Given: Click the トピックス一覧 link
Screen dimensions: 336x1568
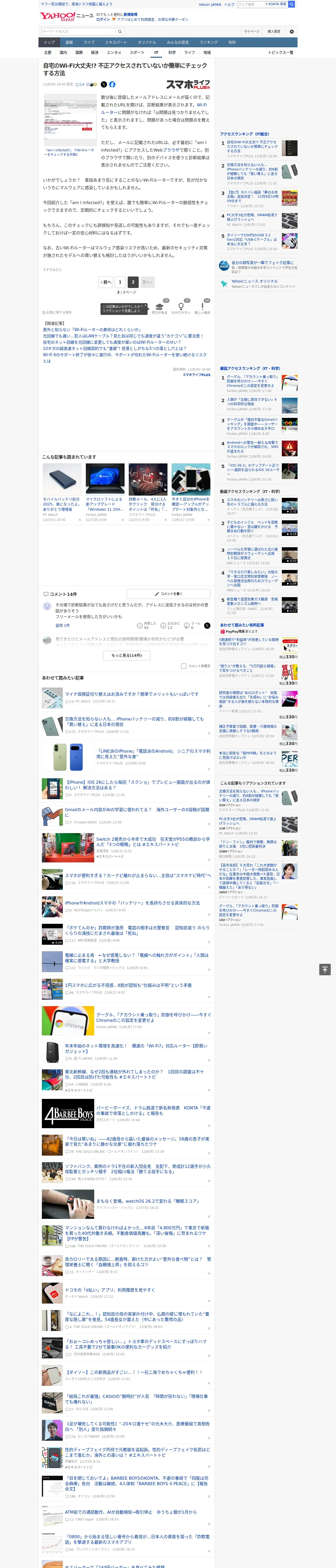Looking at the screenshot, I should [x=281, y=52].
